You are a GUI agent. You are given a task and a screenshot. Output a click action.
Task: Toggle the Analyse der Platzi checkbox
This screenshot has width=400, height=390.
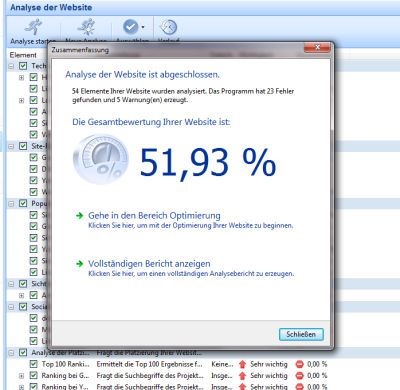[x=23, y=352]
